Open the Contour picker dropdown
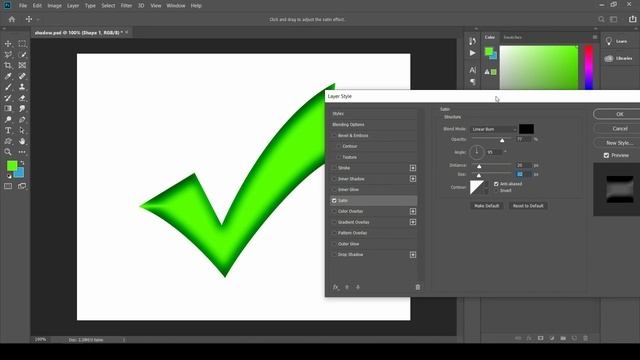 click(x=486, y=187)
